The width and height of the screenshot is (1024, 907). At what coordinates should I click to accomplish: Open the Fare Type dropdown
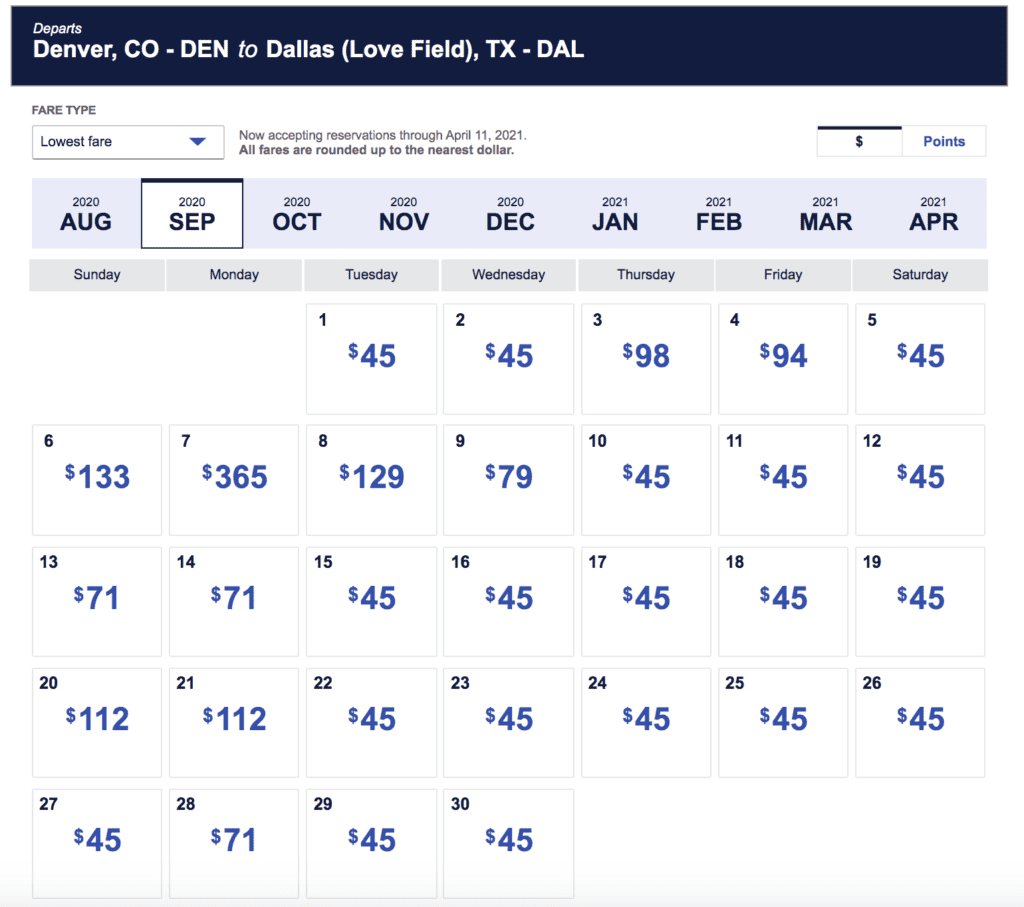pos(128,142)
